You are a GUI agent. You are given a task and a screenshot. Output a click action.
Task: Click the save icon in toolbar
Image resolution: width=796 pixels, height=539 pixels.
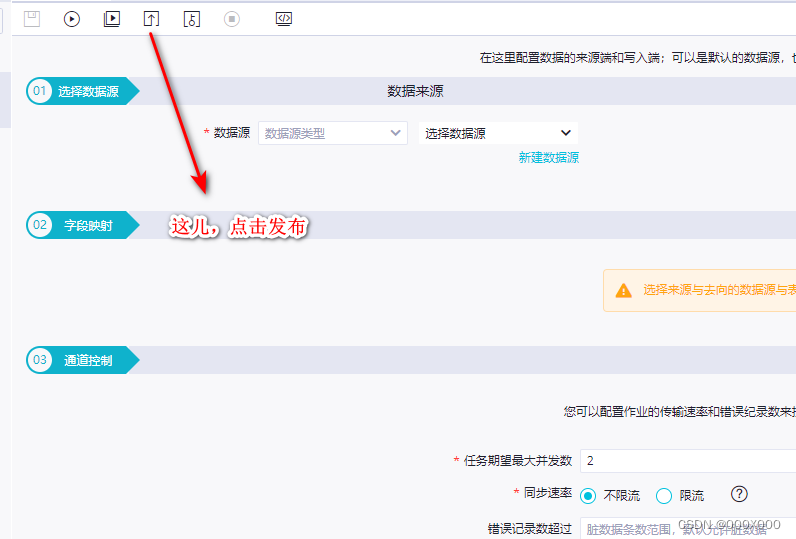click(x=32, y=19)
